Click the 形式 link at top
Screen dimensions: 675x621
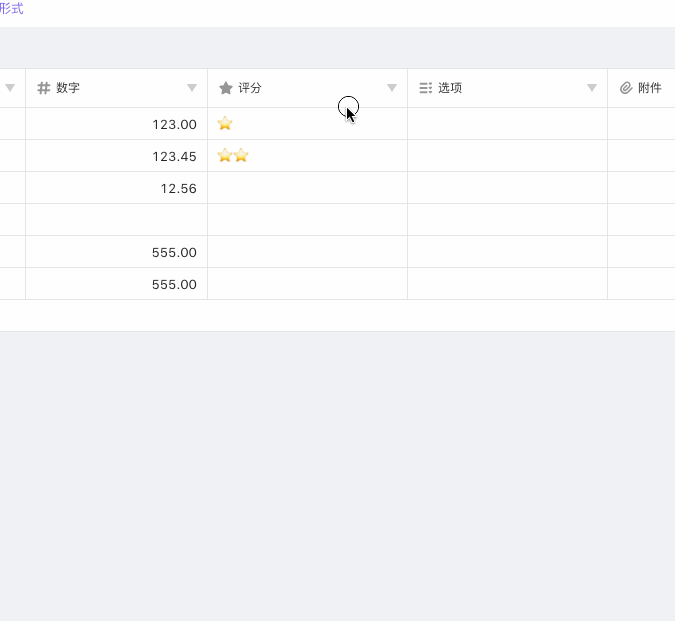(12, 9)
